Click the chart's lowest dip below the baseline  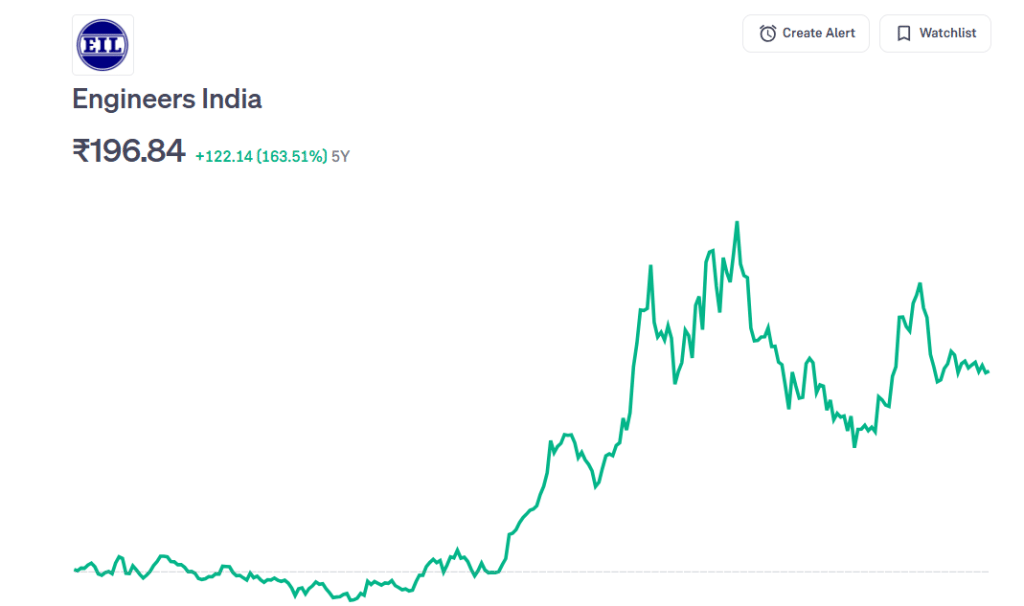point(351,600)
